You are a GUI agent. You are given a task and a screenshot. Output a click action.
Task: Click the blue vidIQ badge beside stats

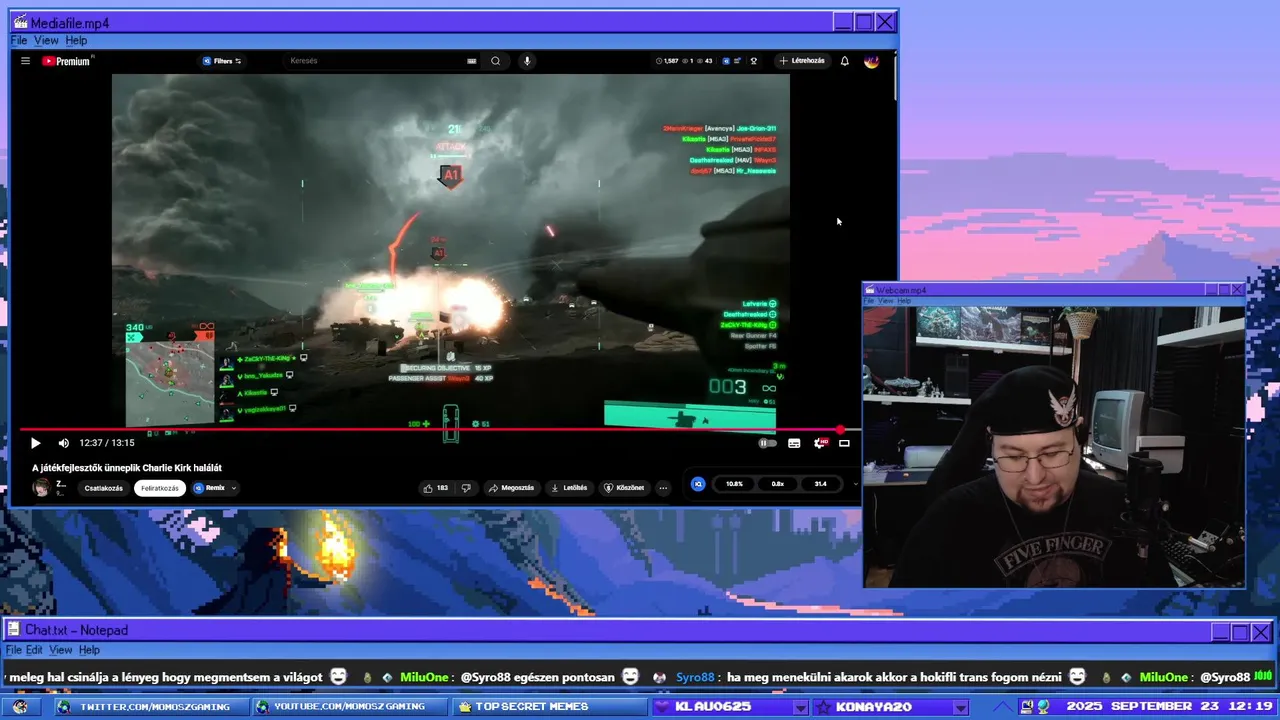[x=698, y=484]
